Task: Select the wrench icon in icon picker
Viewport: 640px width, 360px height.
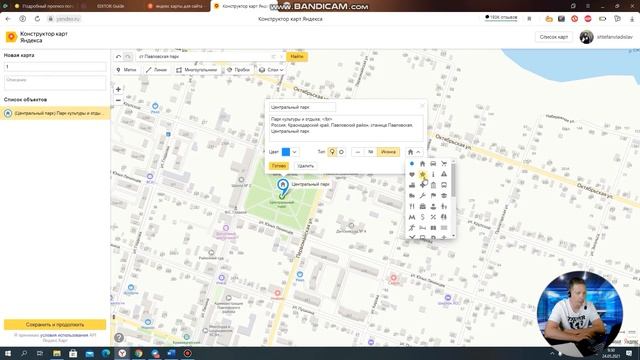Action: tap(422, 196)
